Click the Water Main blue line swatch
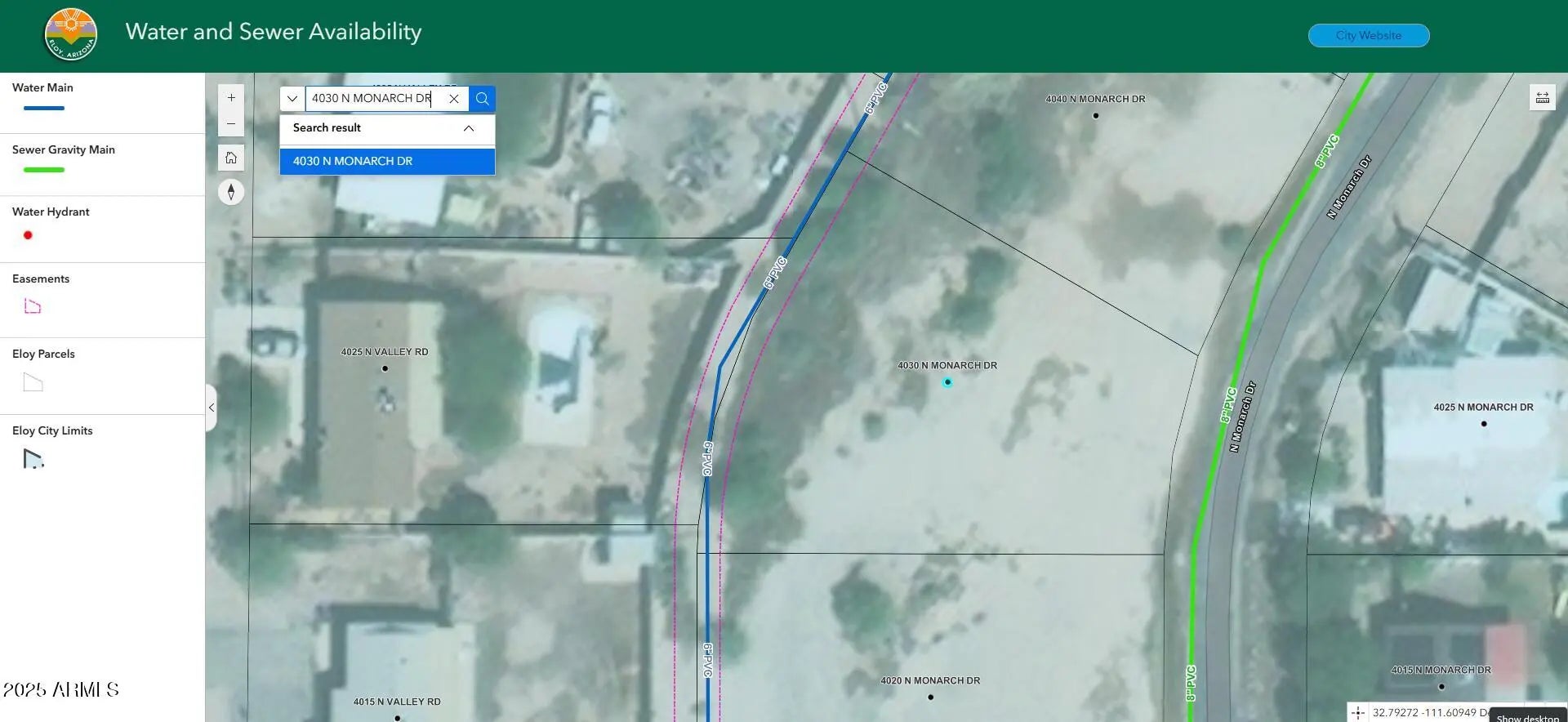Image resolution: width=1568 pixels, height=722 pixels. (x=44, y=108)
